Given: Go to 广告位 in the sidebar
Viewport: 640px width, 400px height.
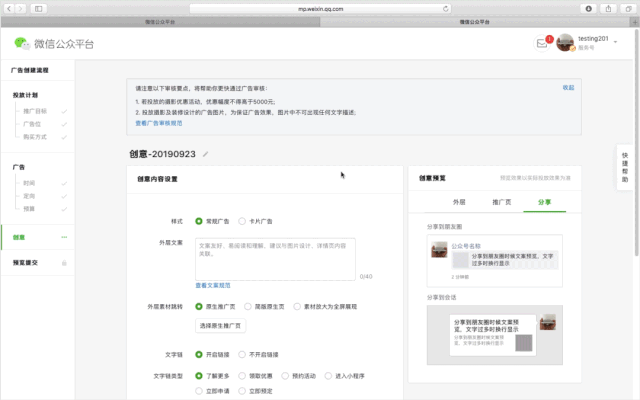Looking at the screenshot, I should [32, 124].
